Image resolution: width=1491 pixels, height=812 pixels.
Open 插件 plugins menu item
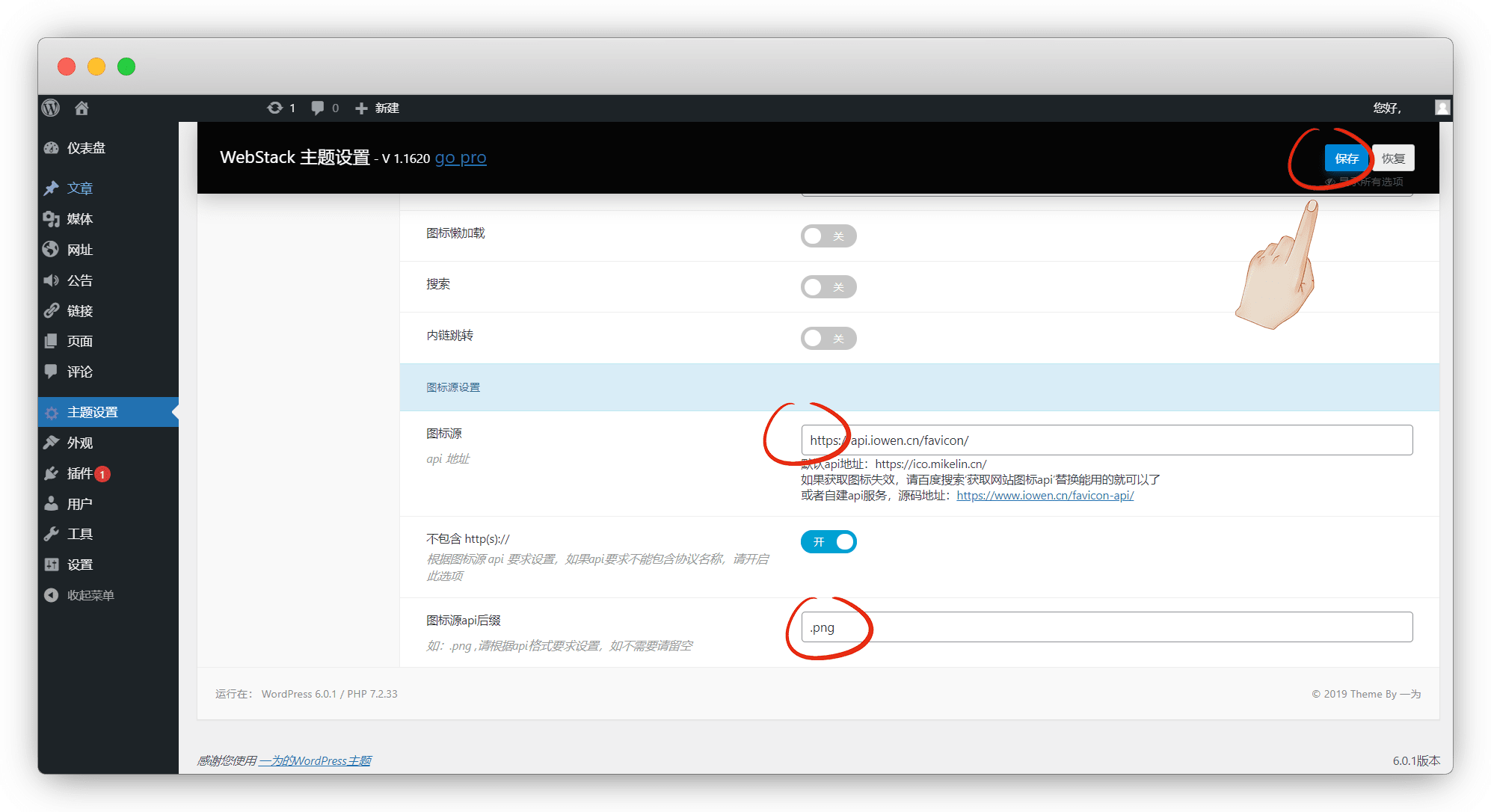point(79,473)
